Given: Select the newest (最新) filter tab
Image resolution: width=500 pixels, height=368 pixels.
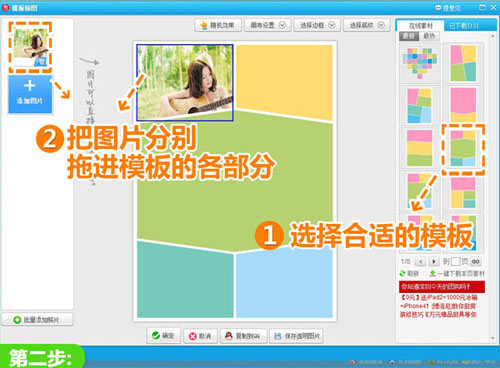Looking at the screenshot, I should pyautogui.click(x=409, y=36).
